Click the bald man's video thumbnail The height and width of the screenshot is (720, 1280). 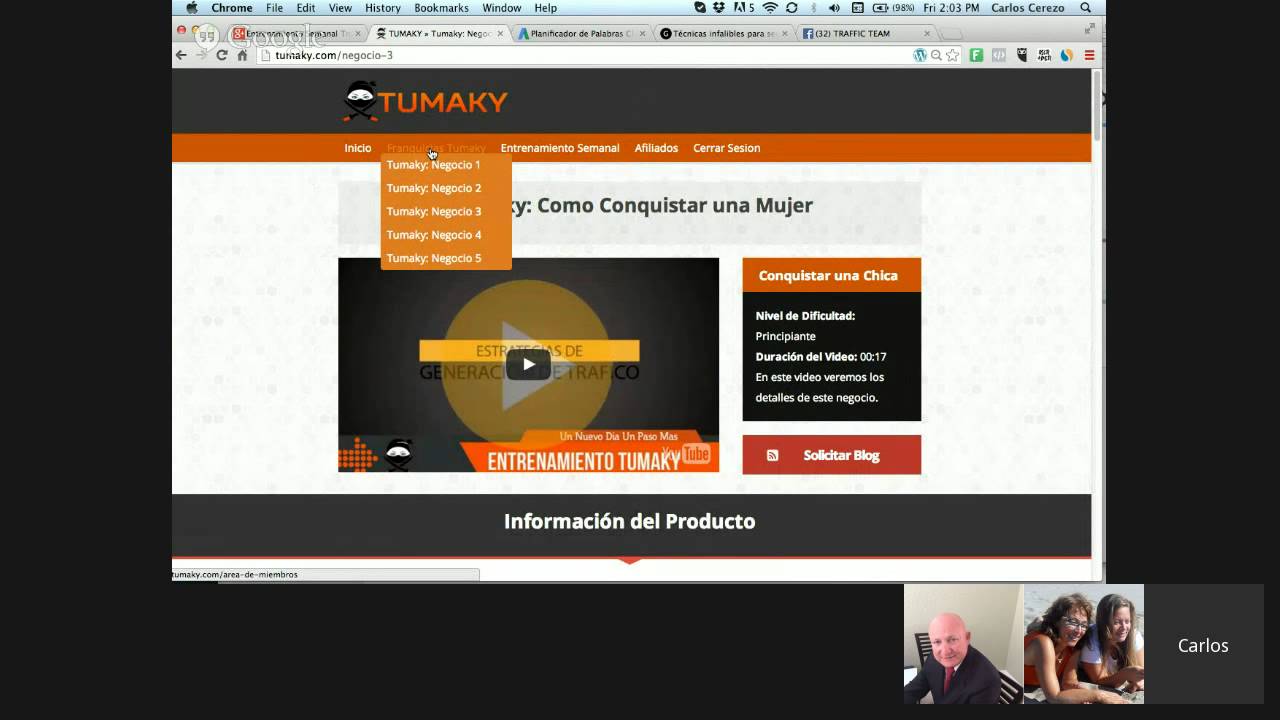pos(963,644)
